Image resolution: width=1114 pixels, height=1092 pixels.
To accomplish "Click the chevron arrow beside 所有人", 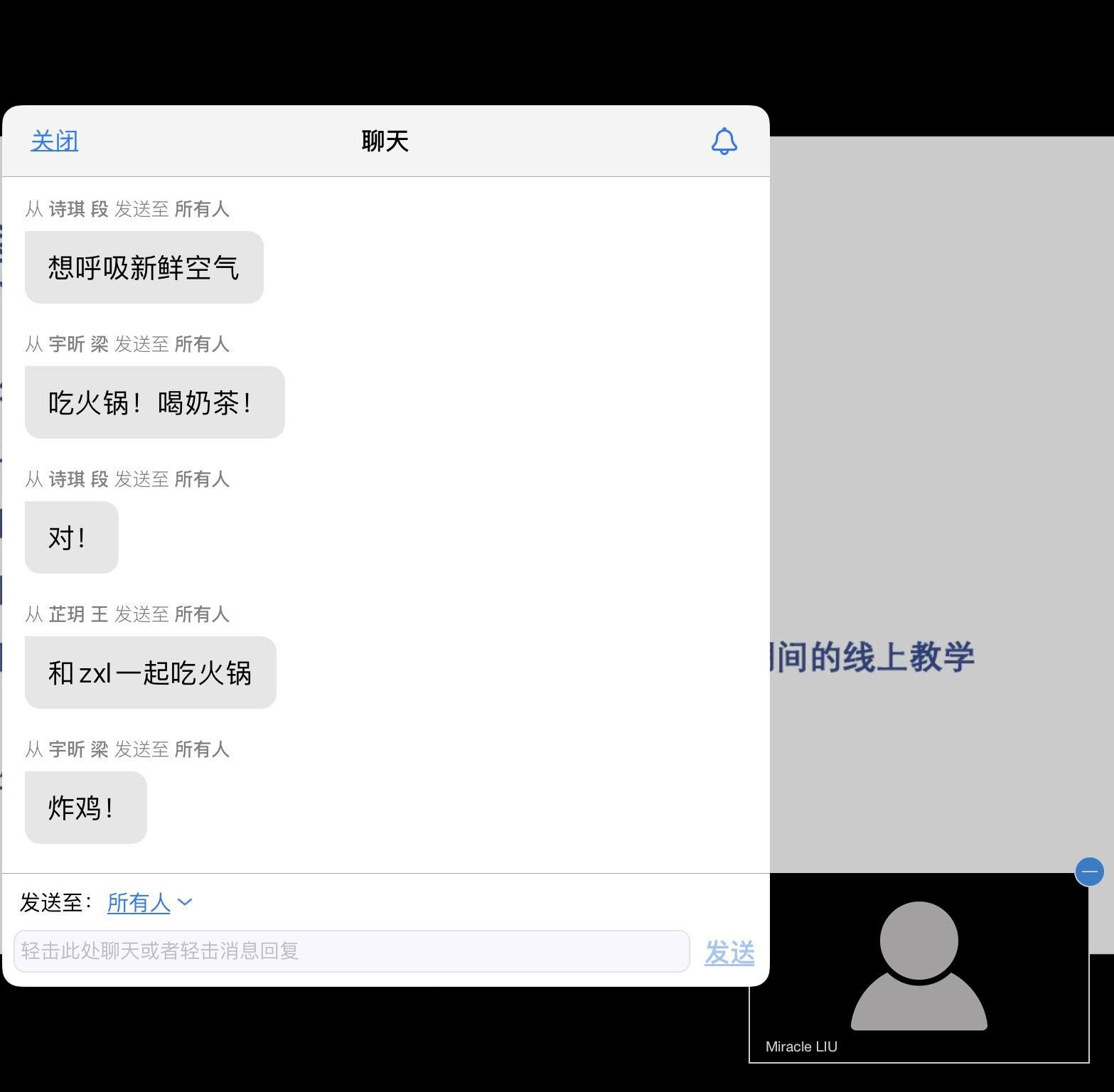I will (185, 902).
